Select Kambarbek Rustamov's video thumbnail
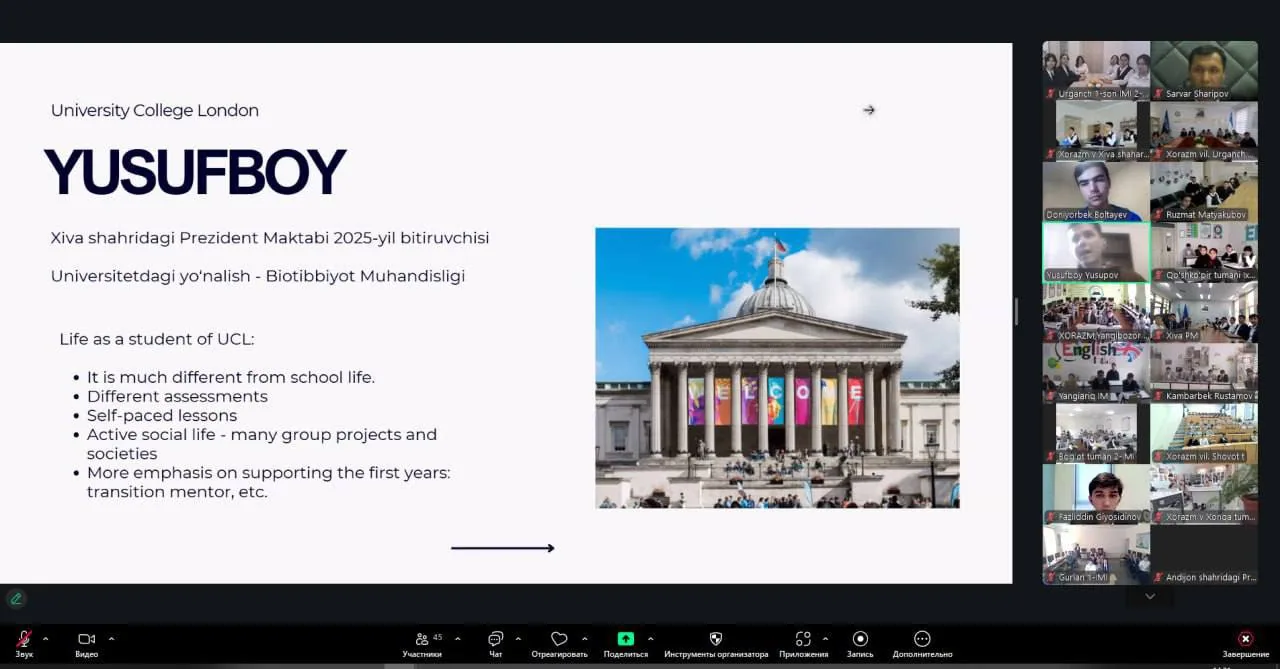Screen dimensions: 1280x669 1204,373
